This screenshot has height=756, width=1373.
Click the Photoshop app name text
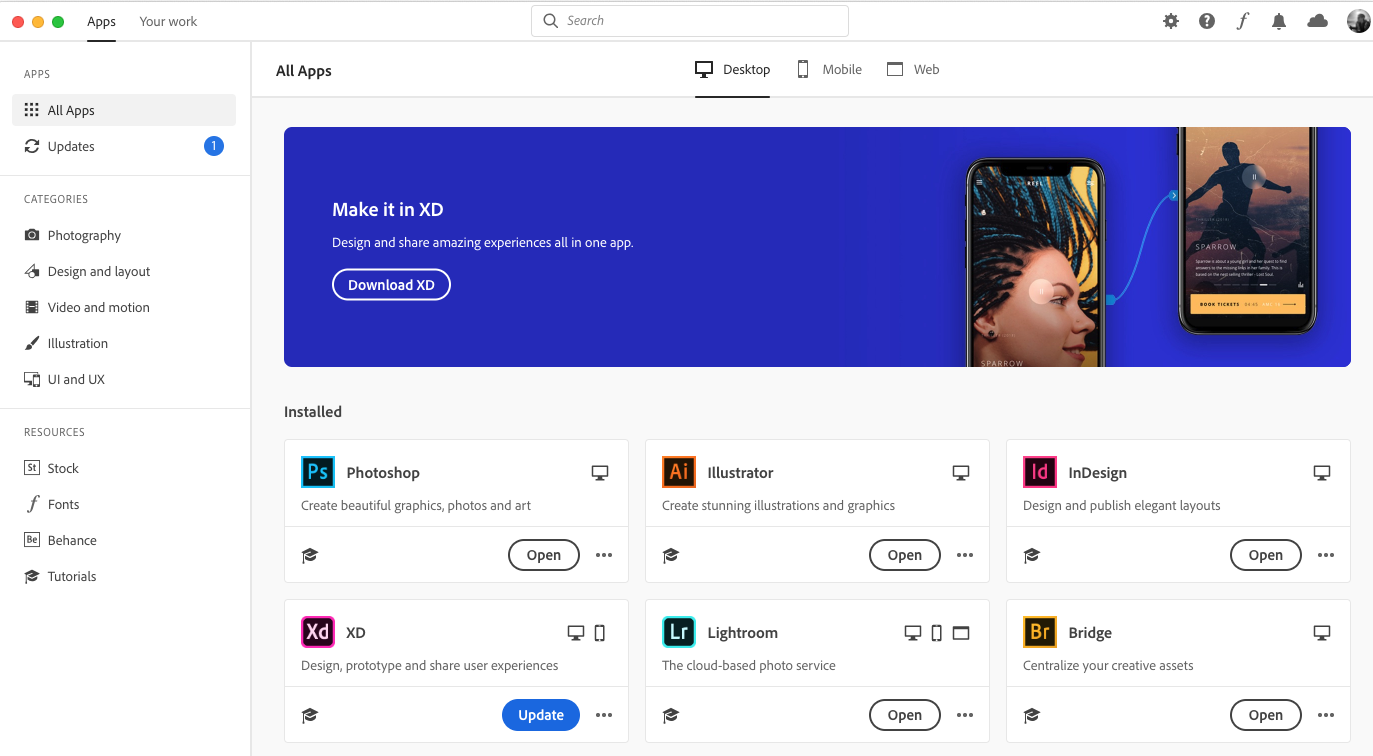pyautogui.click(x=383, y=472)
